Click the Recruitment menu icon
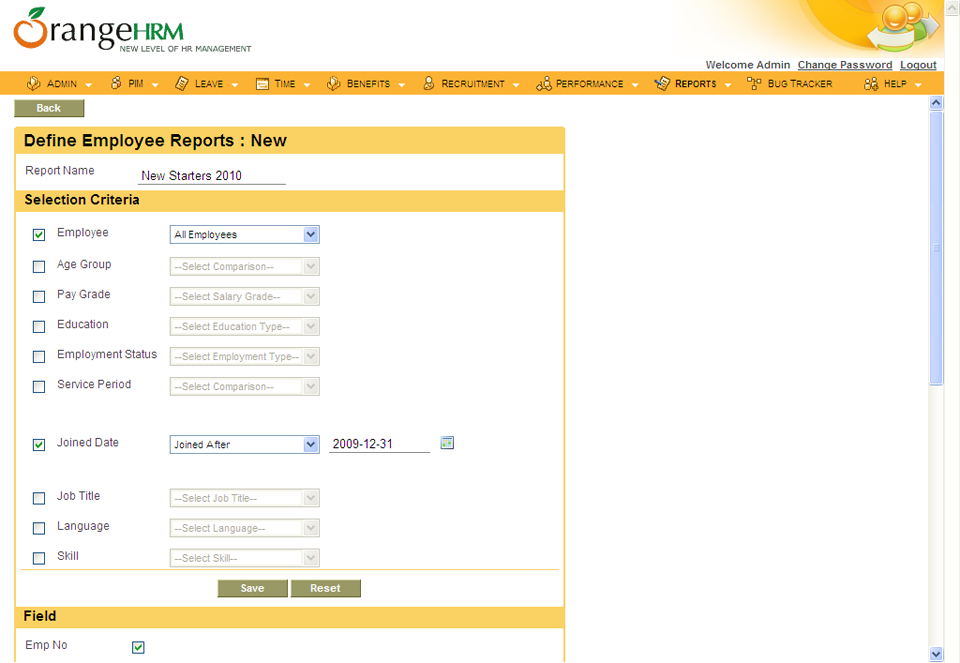 pos(429,83)
